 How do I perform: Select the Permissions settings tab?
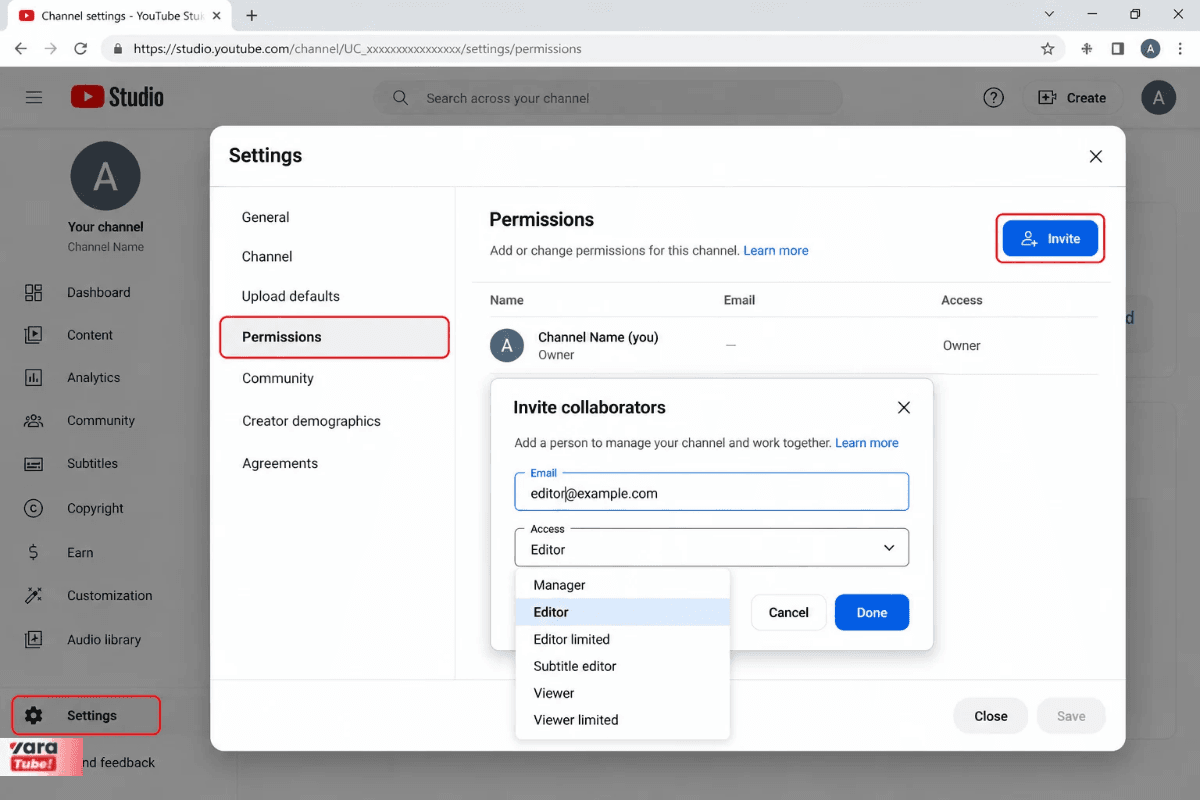click(x=334, y=337)
